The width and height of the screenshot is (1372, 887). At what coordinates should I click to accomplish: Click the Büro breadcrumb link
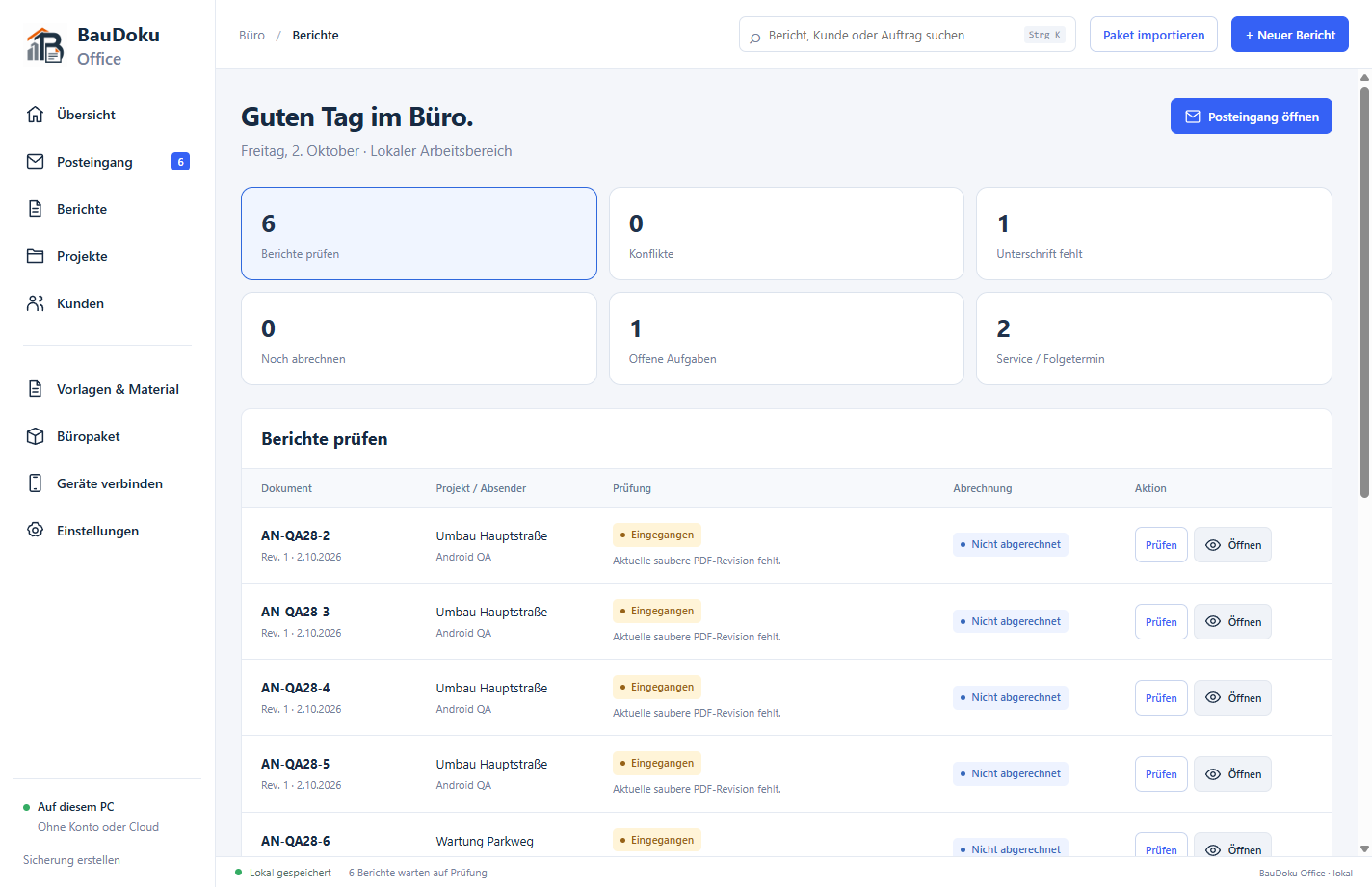[x=251, y=36]
